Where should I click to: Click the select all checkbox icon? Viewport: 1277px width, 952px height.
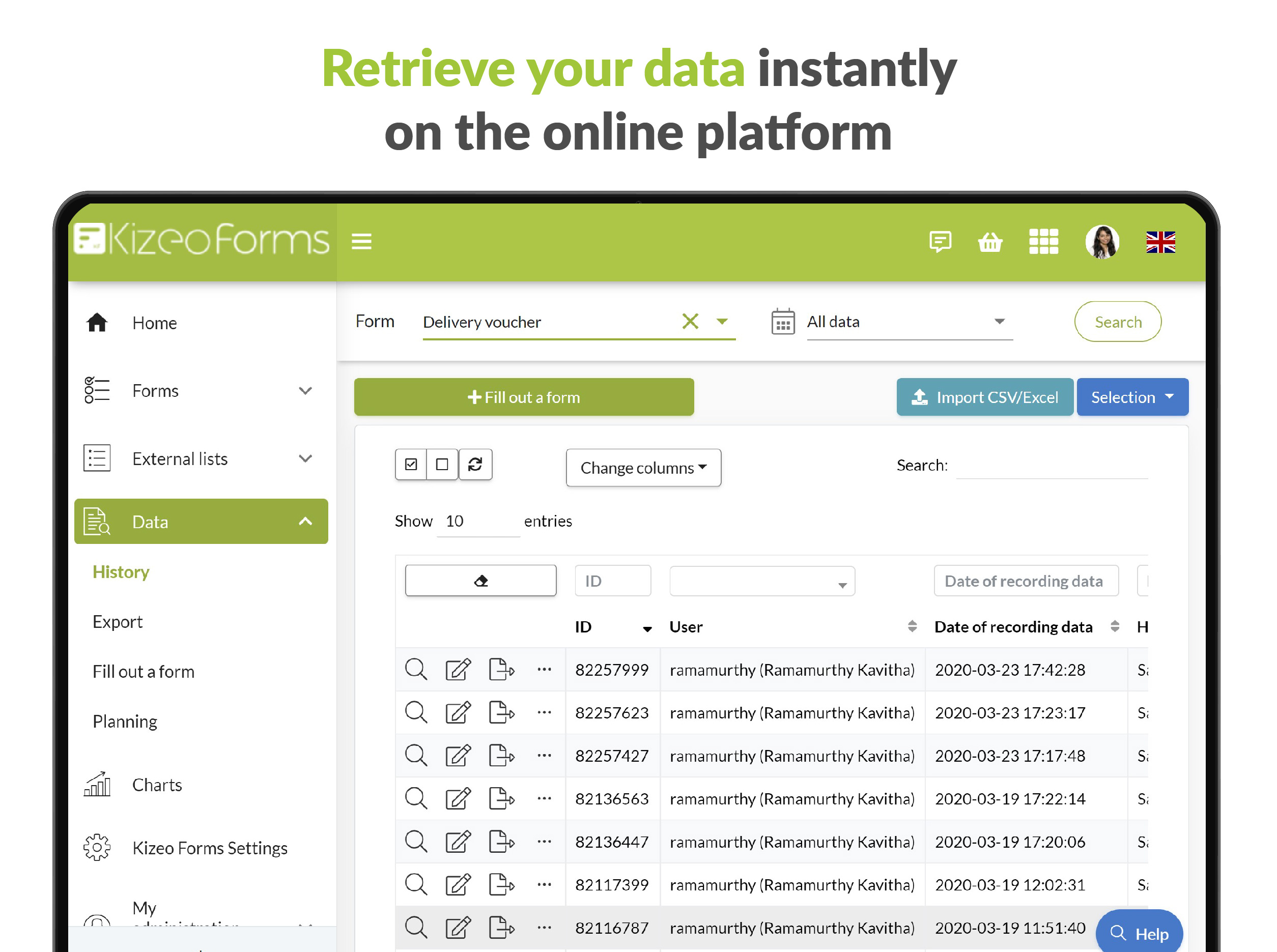[x=411, y=465]
